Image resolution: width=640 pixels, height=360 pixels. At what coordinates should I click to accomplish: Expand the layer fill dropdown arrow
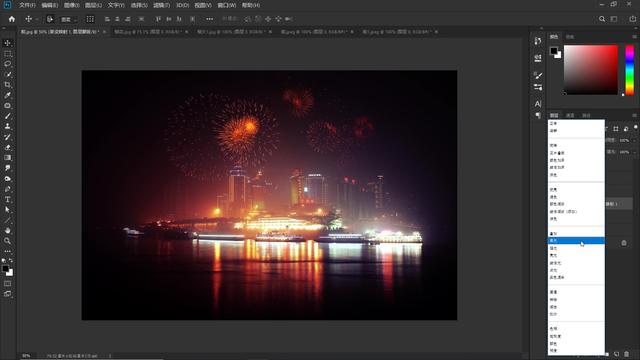[634, 152]
